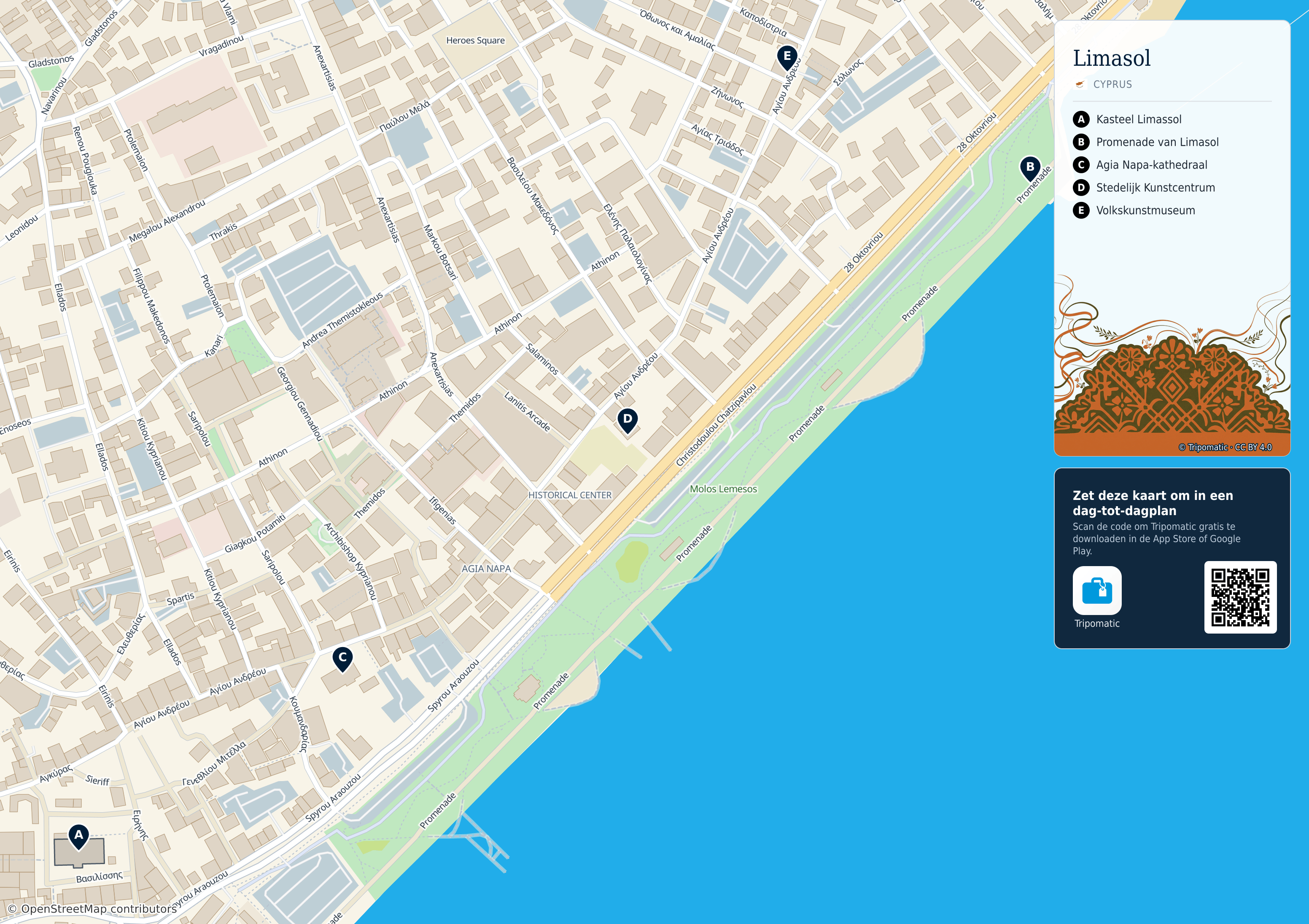Click the QR code image
This screenshot has height=924, width=1309.
point(1240,597)
